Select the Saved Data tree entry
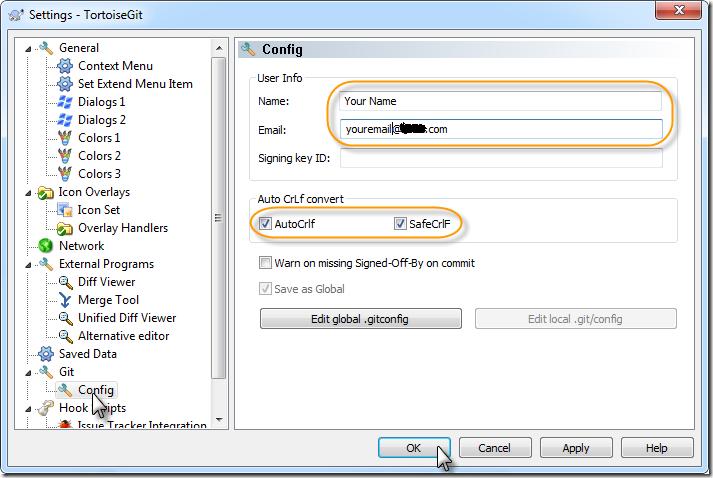The image size is (713, 478). click(87, 354)
